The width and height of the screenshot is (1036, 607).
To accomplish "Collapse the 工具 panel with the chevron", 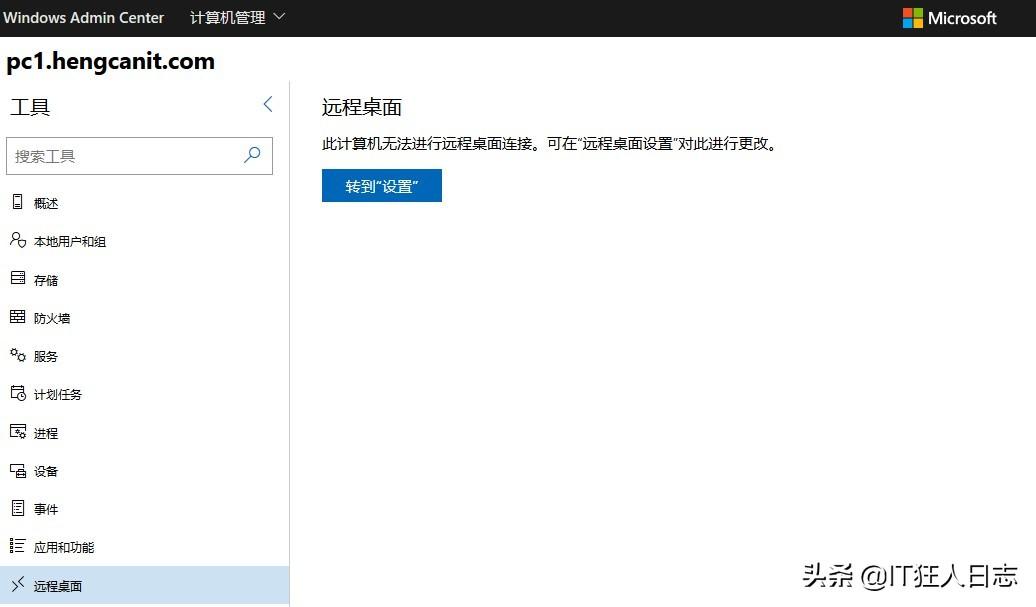I will (268, 104).
